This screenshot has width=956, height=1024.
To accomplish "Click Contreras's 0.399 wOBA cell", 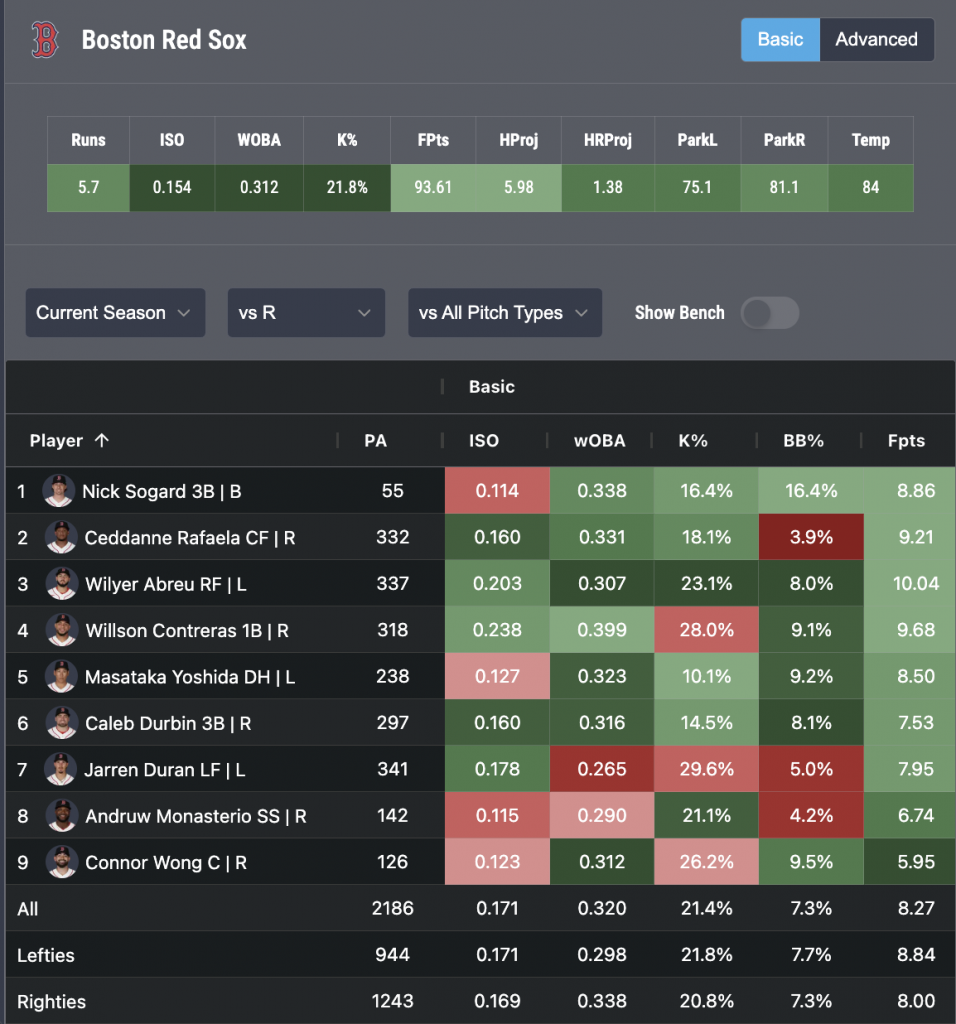I will tap(601, 630).
